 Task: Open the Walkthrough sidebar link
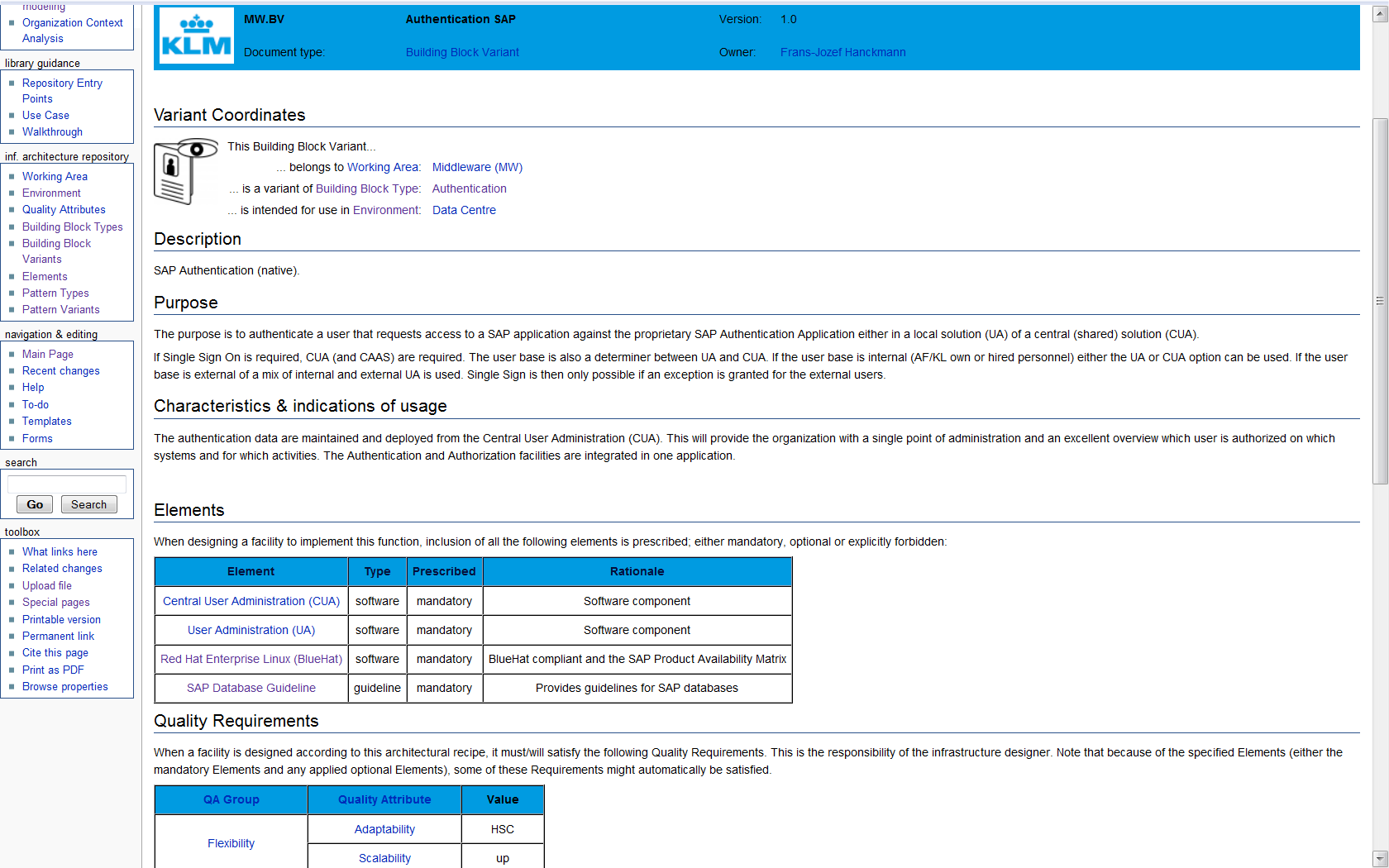(x=52, y=132)
